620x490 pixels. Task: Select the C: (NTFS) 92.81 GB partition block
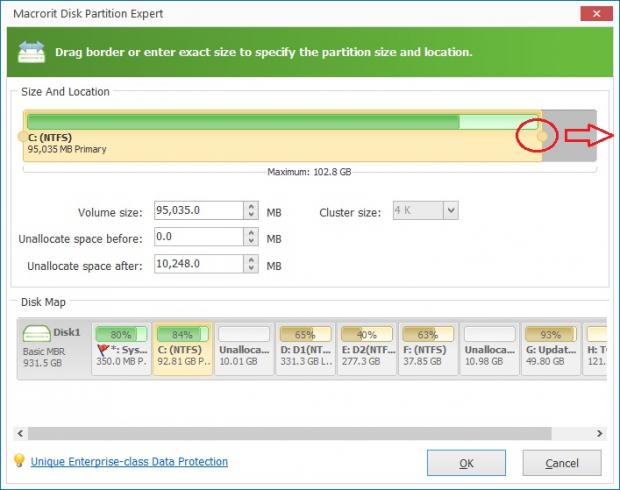[181, 349]
